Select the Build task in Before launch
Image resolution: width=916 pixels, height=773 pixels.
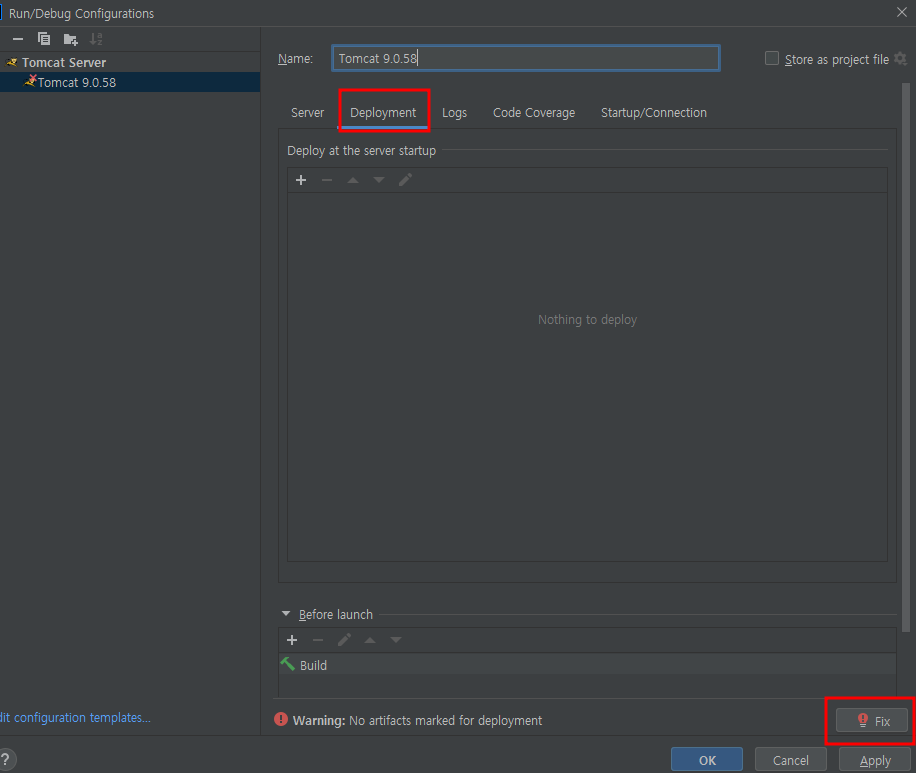[587, 665]
